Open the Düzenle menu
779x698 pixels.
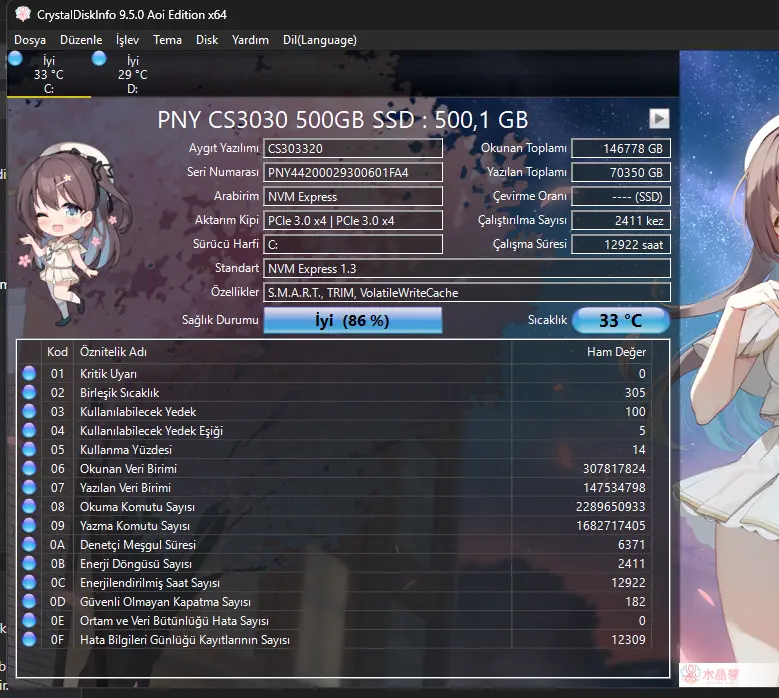tap(81, 40)
